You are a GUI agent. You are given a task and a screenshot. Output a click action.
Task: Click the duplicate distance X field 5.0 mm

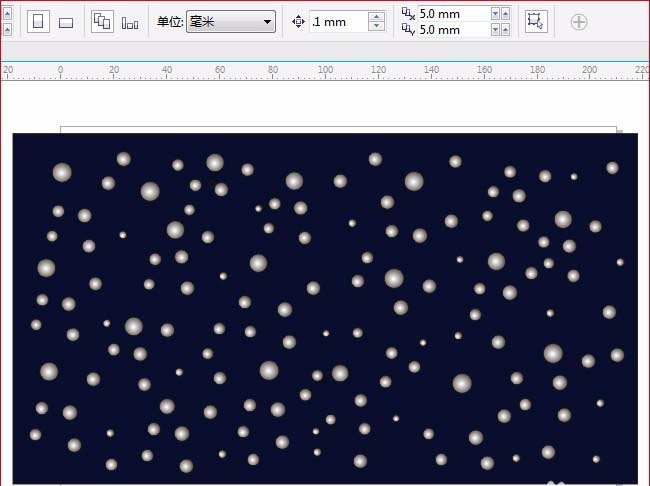pyautogui.click(x=454, y=14)
